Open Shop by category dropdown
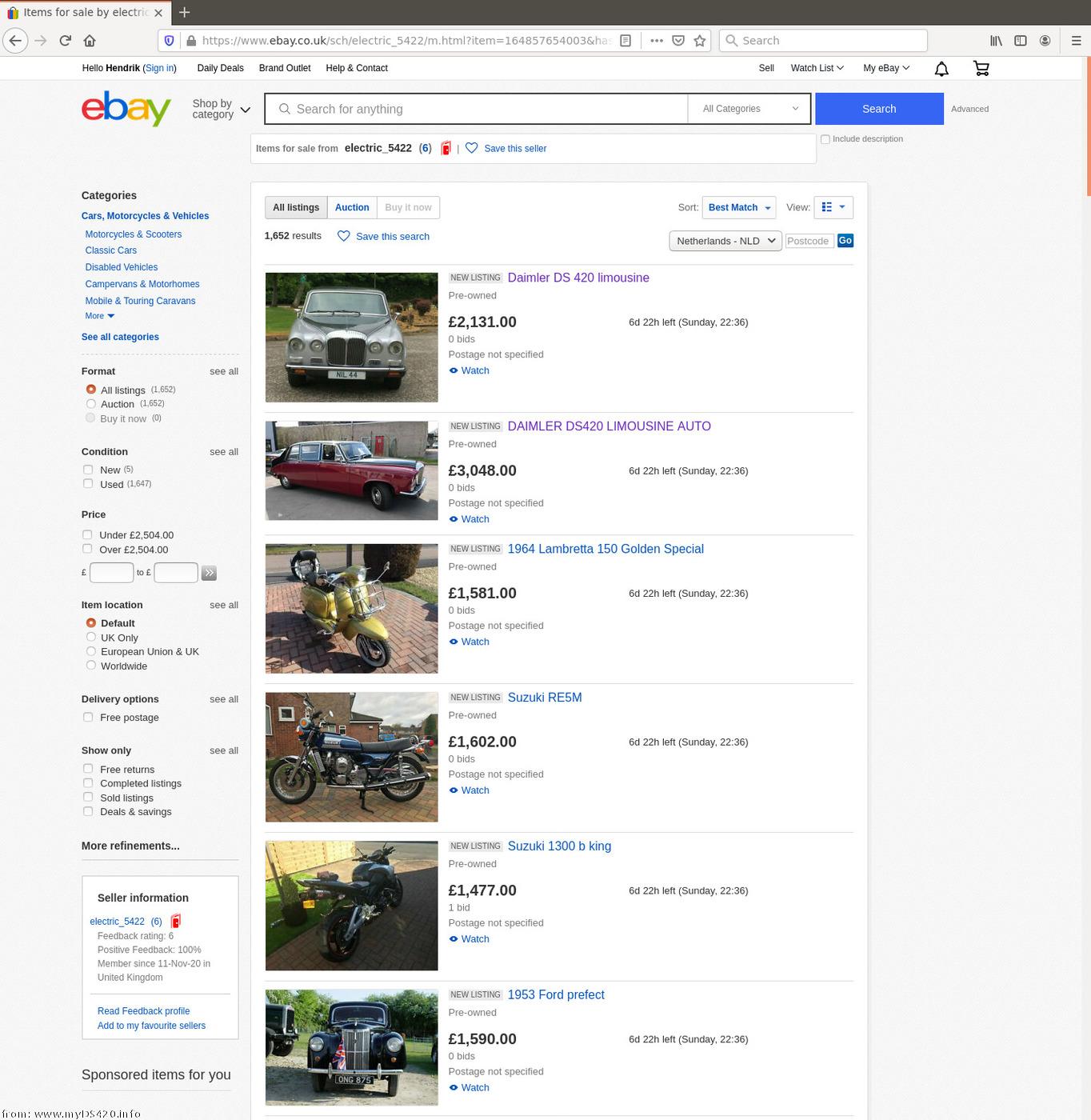This screenshot has width=1091, height=1120. pos(222,109)
